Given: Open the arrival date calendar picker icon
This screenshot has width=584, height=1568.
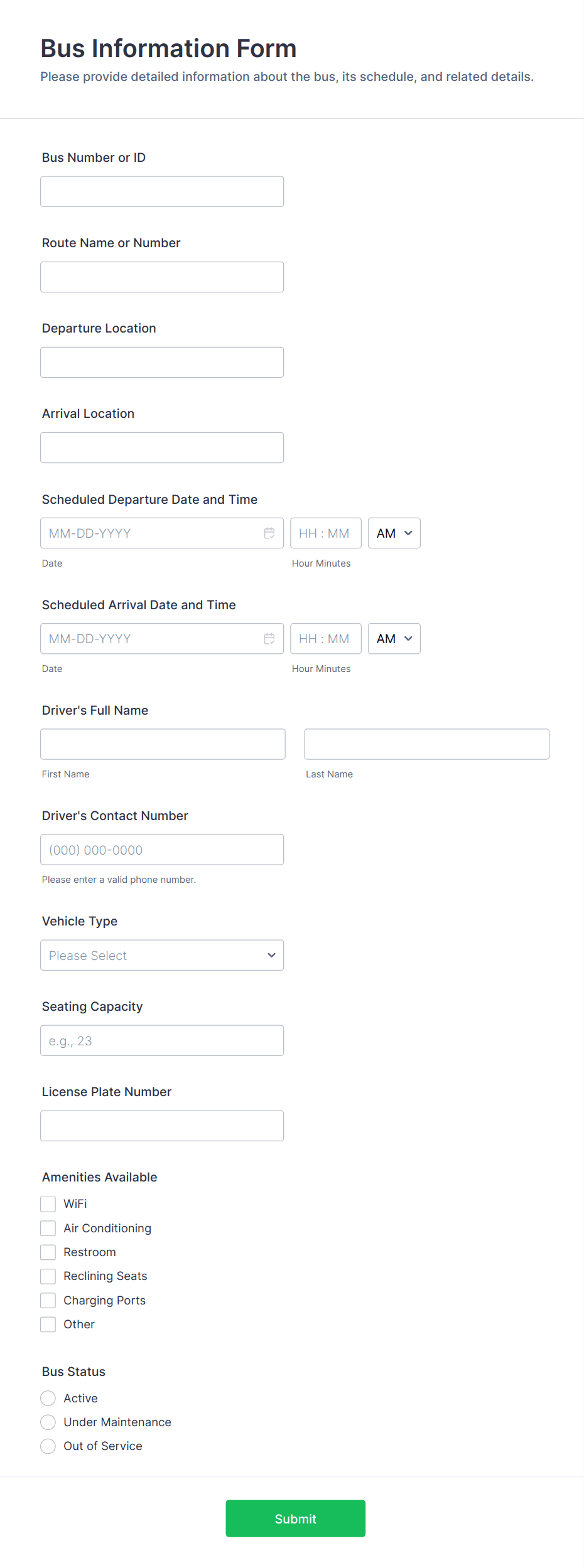Looking at the screenshot, I should click(269, 639).
